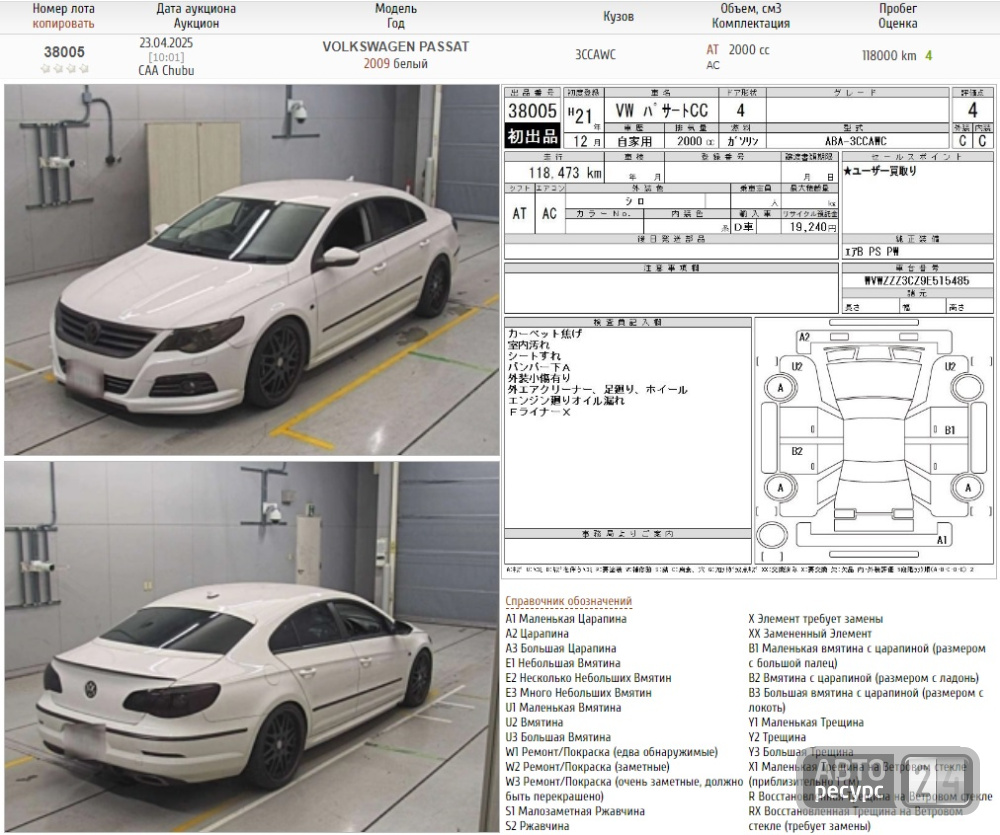This screenshot has height=835, width=1000.
Task: Click 'X Элемент требует замены' legend entry
Action: click(815, 618)
